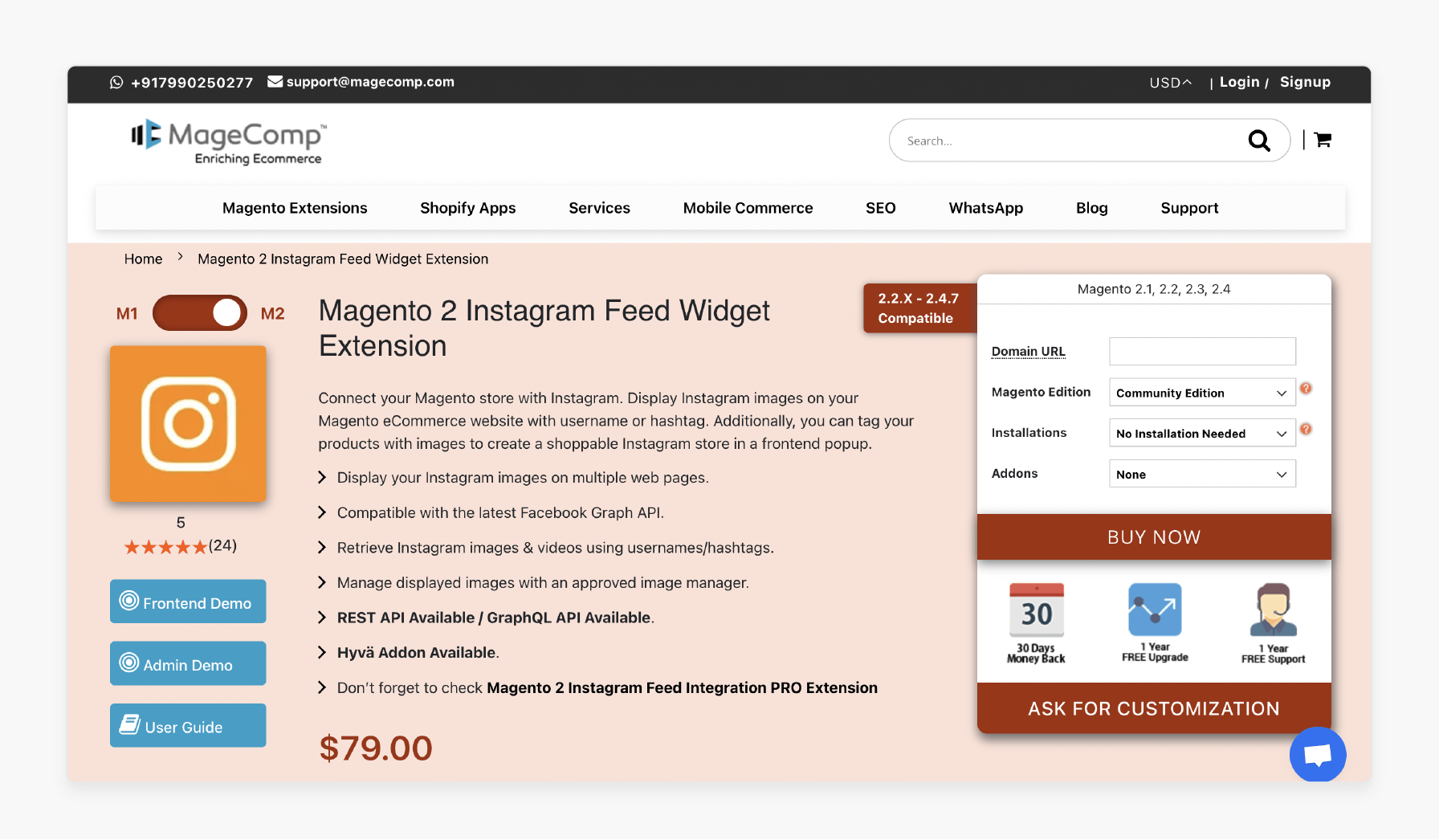This screenshot has height=840, width=1439.
Task: Click the Hyvä Addon Available link
Action: point(416,653)
